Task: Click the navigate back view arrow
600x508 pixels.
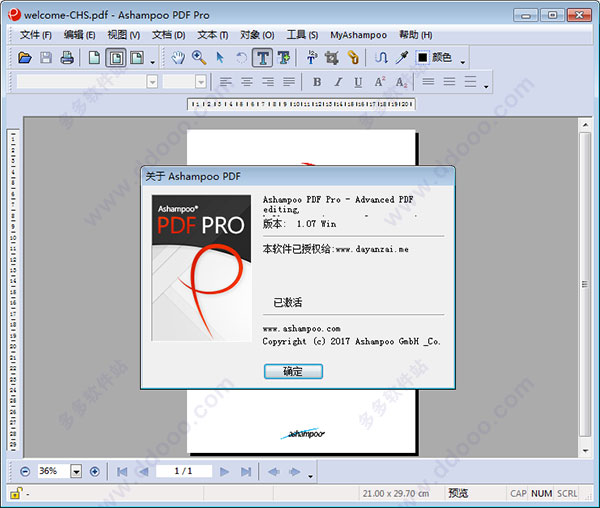Action: point(274,472)
